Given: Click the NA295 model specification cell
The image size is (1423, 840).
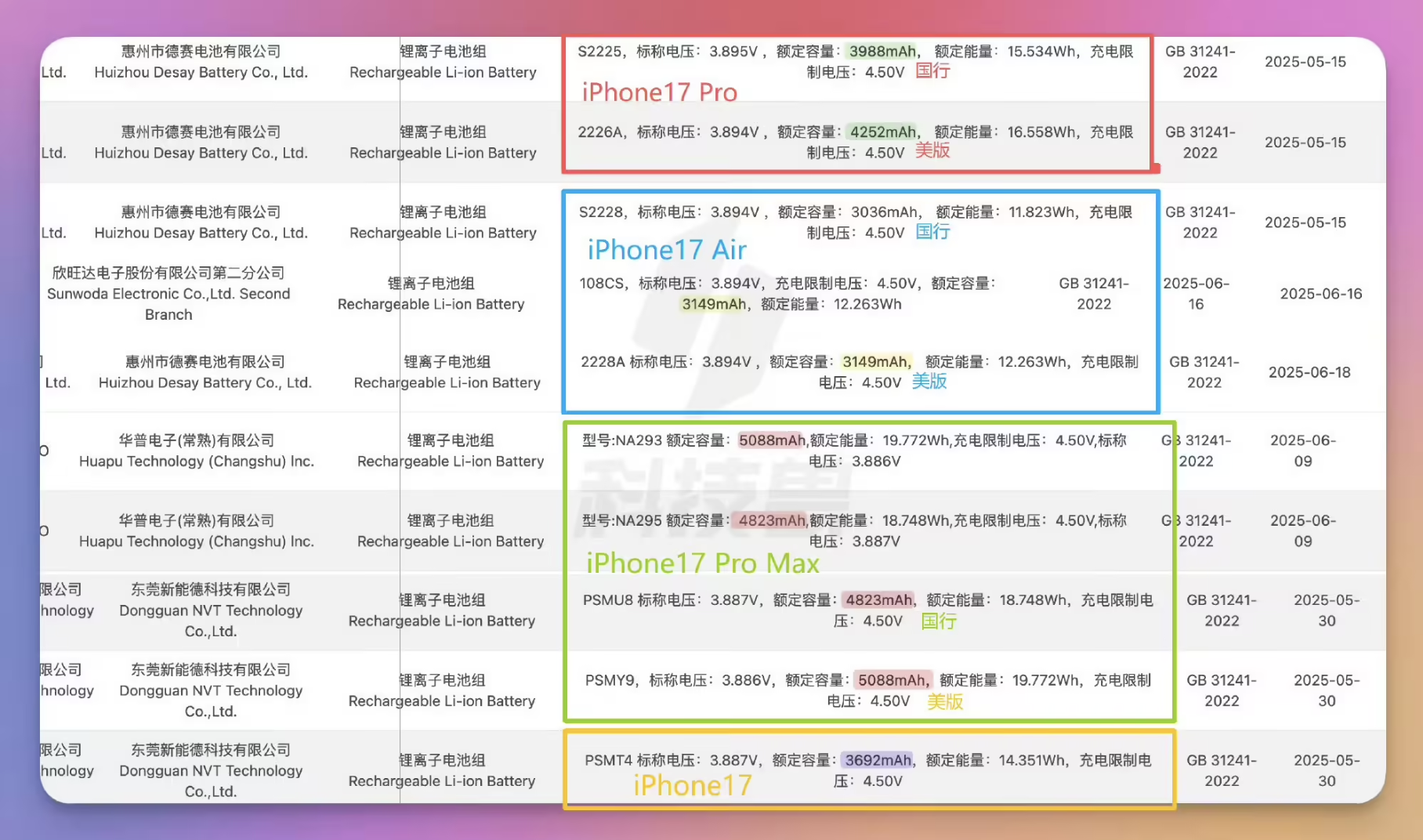Looking at the screenshot, I should [x=854, y=530].
